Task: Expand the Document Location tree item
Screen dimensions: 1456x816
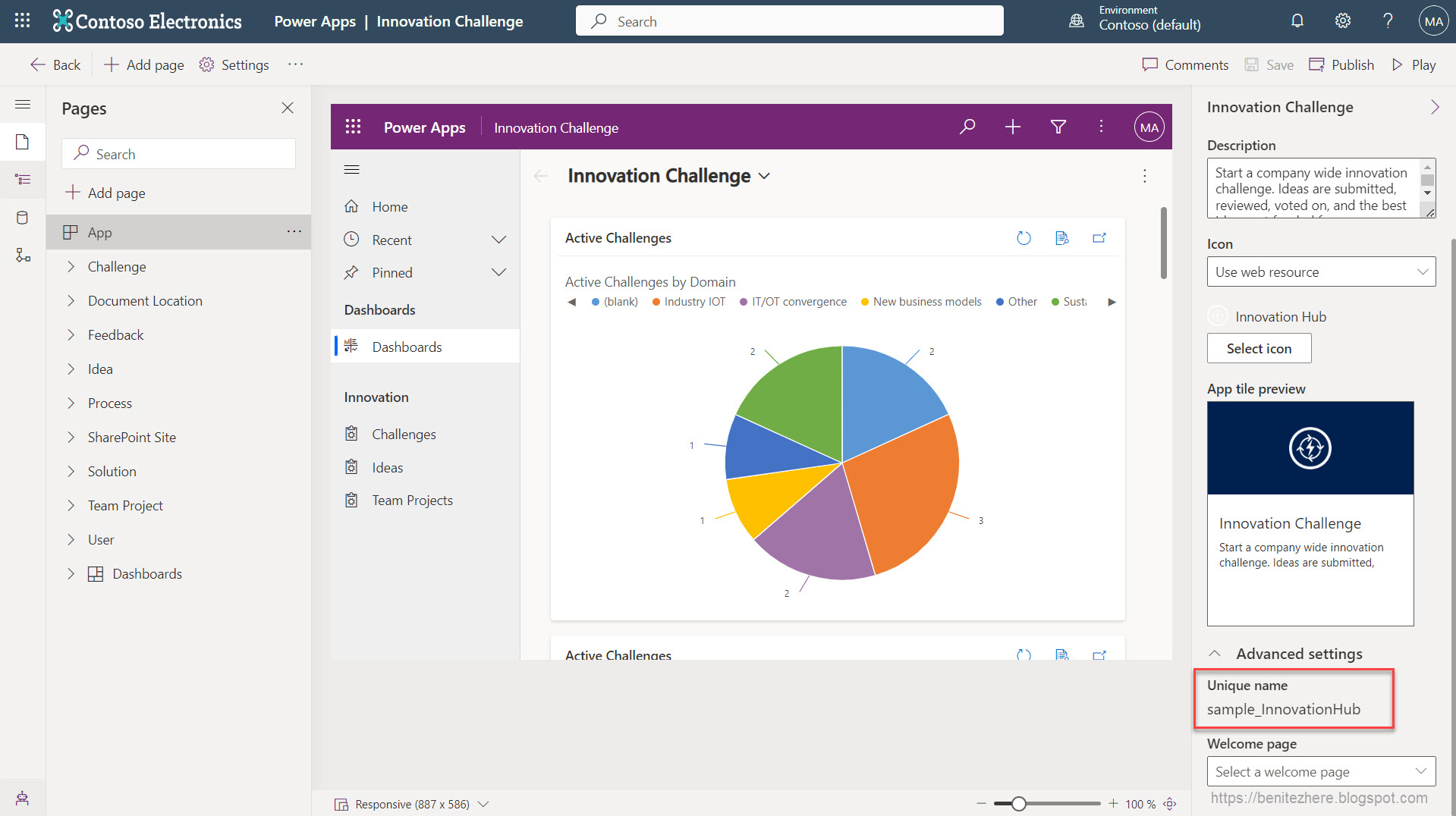Action: (x=71, y=300)
